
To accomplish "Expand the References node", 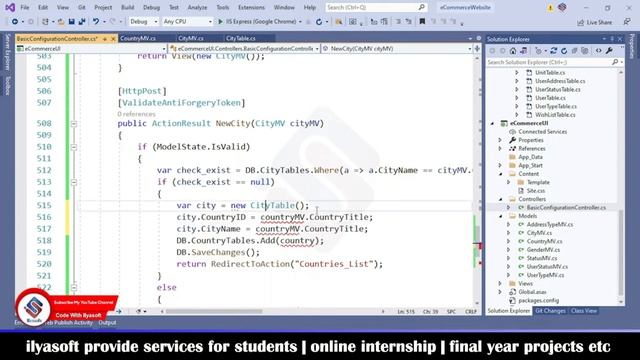I will [x=500, y=149].
